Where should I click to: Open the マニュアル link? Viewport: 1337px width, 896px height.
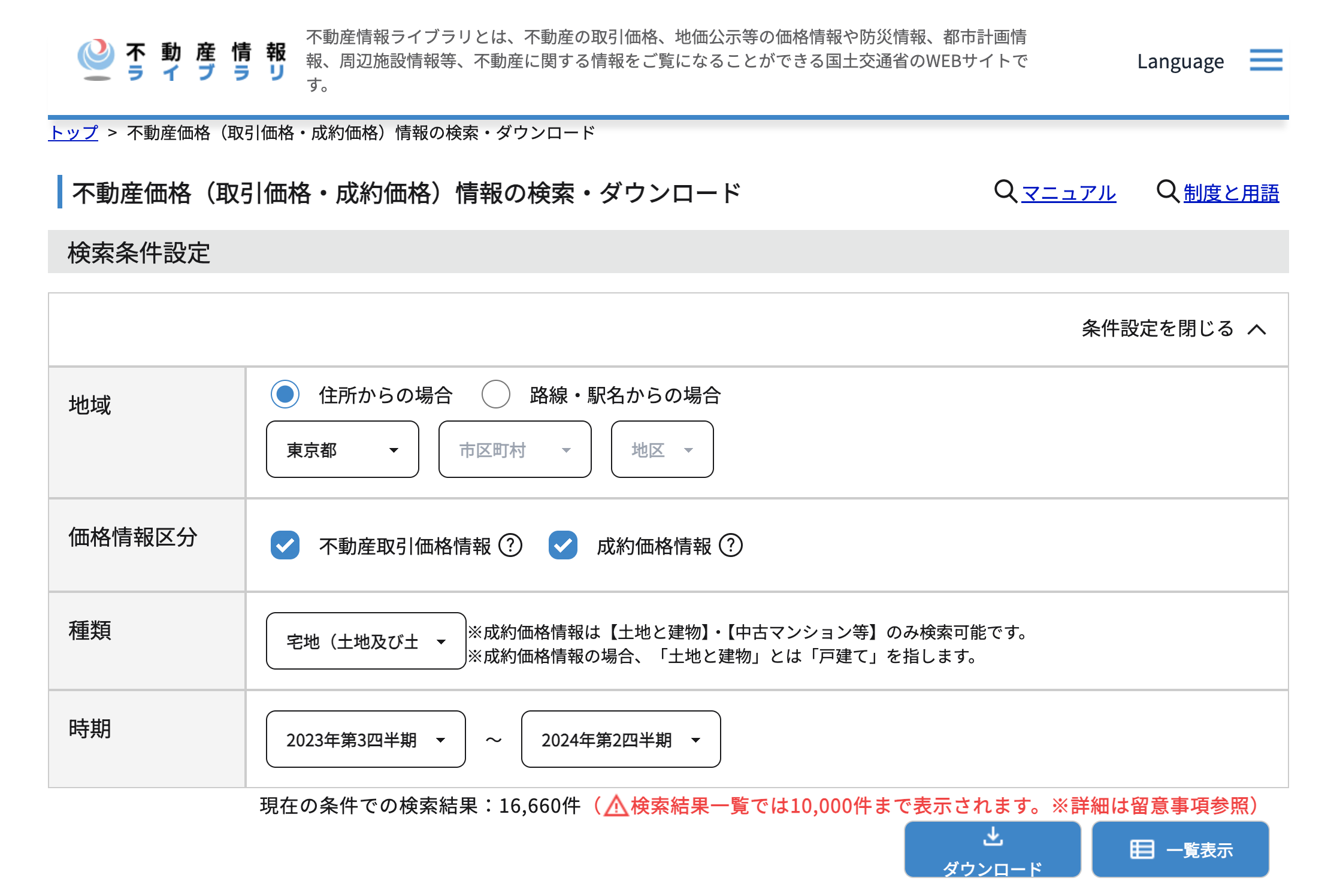(1069, 193)
